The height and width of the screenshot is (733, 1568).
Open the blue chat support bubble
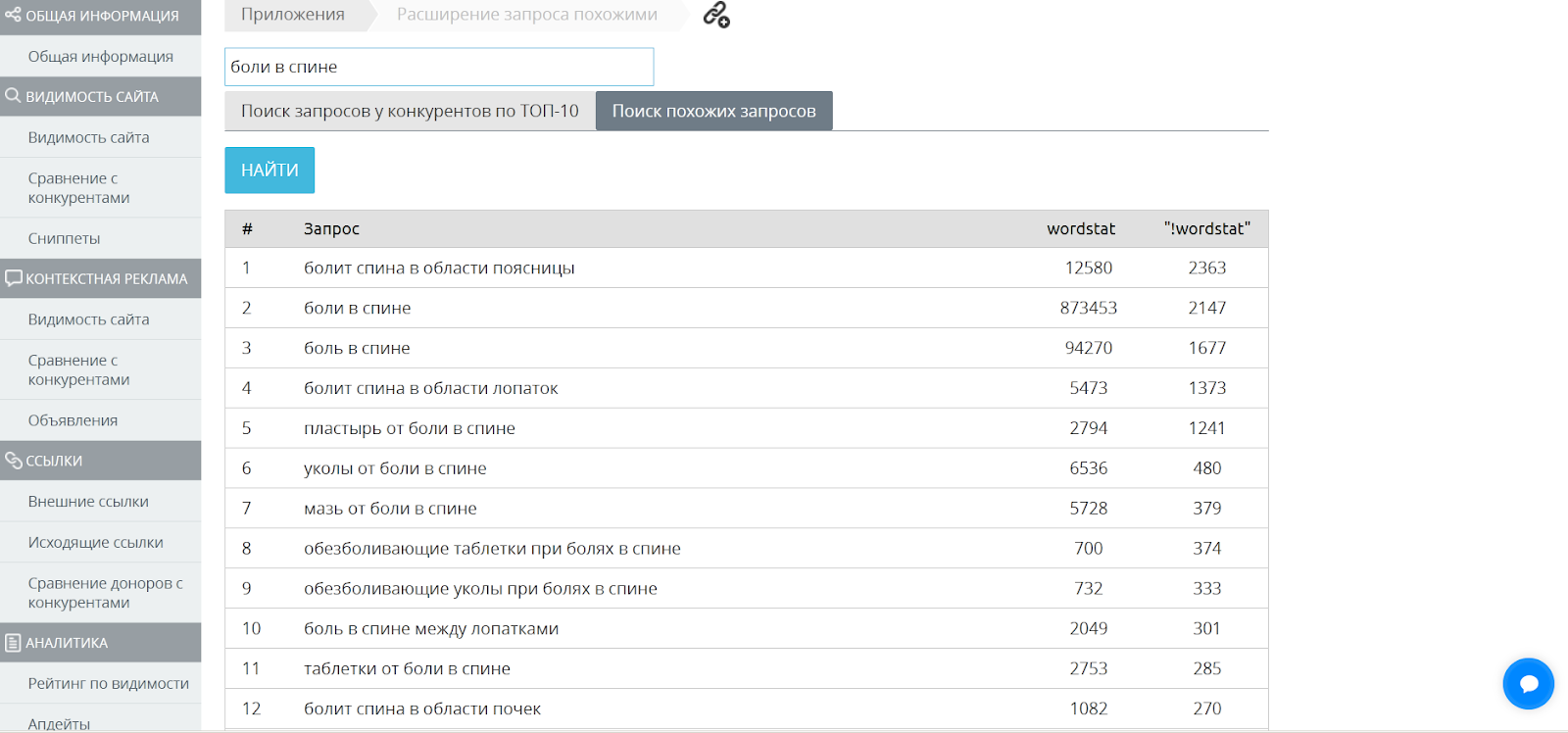1528,683
